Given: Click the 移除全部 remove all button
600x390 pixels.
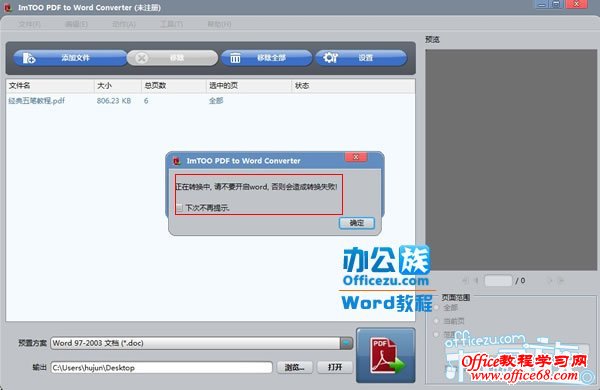Looking at the screenshot, I should pyautogui.click(x=266, y=58).
